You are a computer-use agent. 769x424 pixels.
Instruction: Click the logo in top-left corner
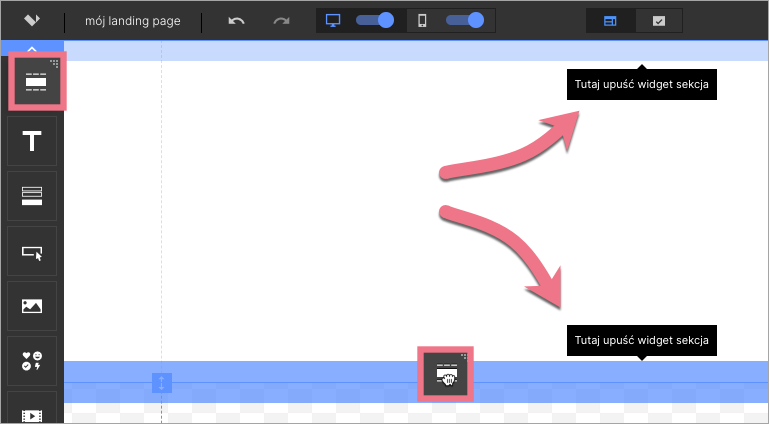(32, 20)
